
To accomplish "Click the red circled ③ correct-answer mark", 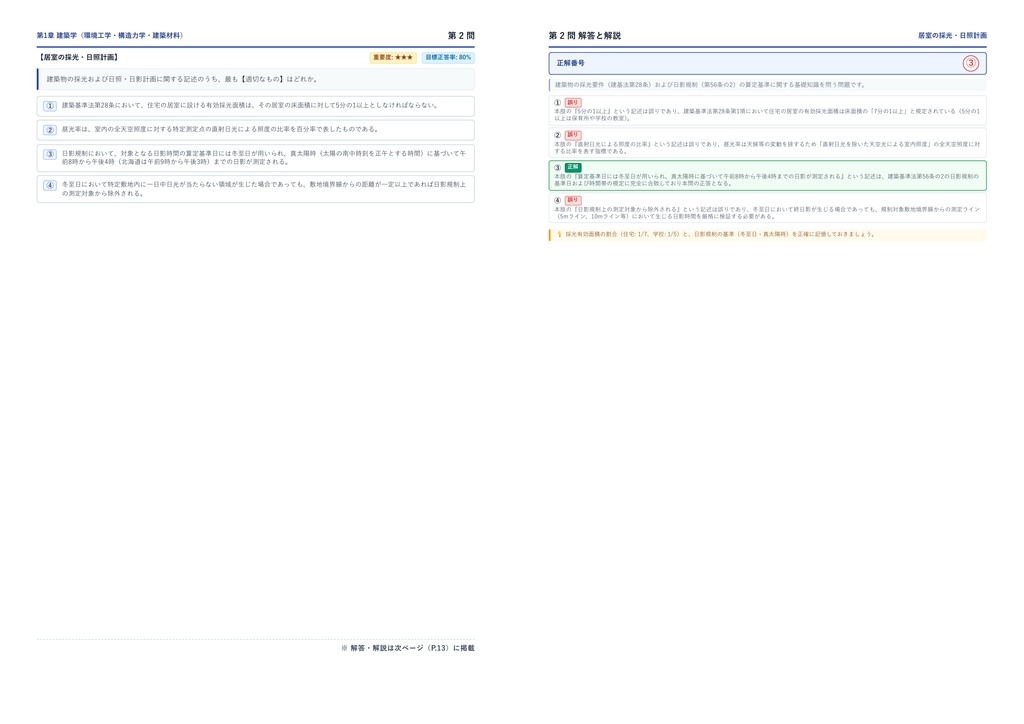I will (x=970, y=63).
